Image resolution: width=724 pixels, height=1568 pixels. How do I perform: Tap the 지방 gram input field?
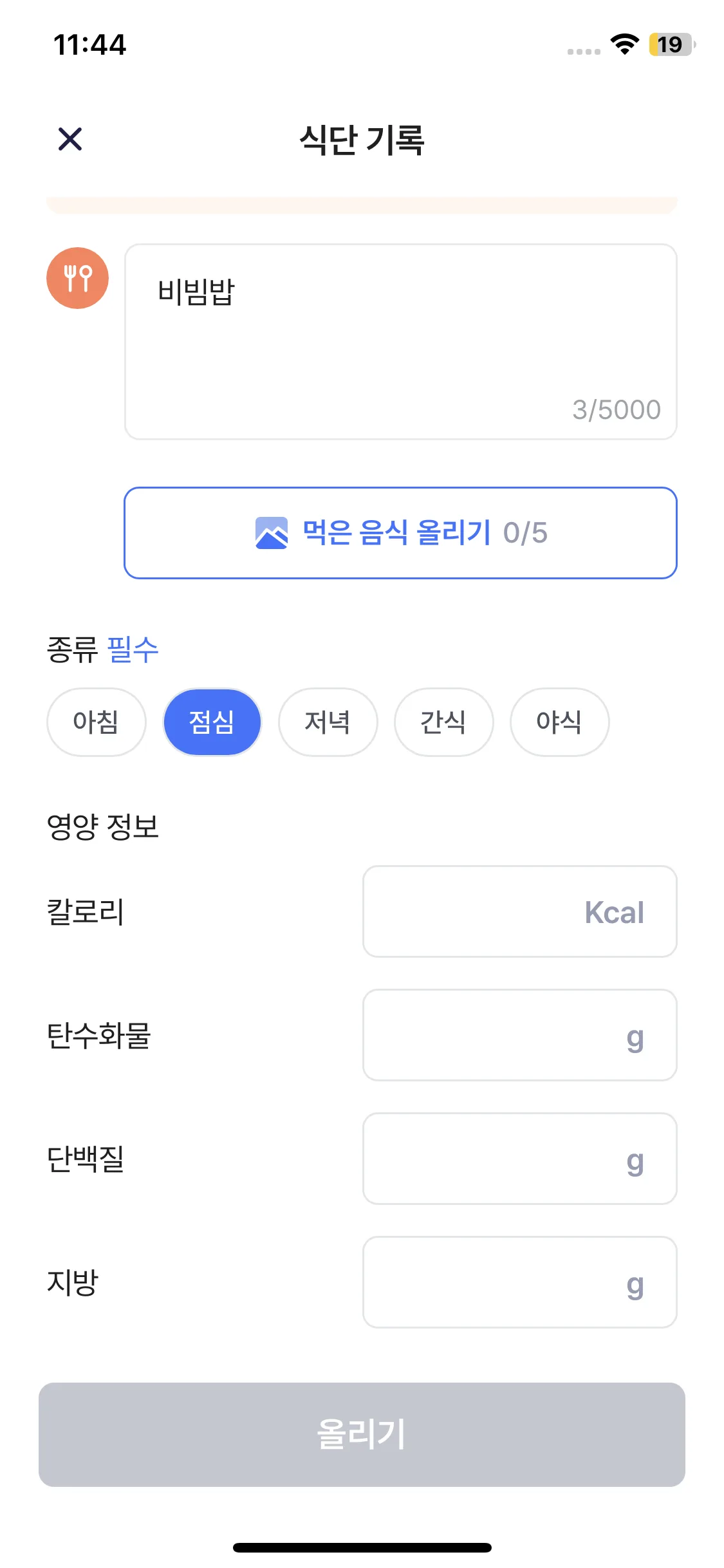[x=519, y=1282]
